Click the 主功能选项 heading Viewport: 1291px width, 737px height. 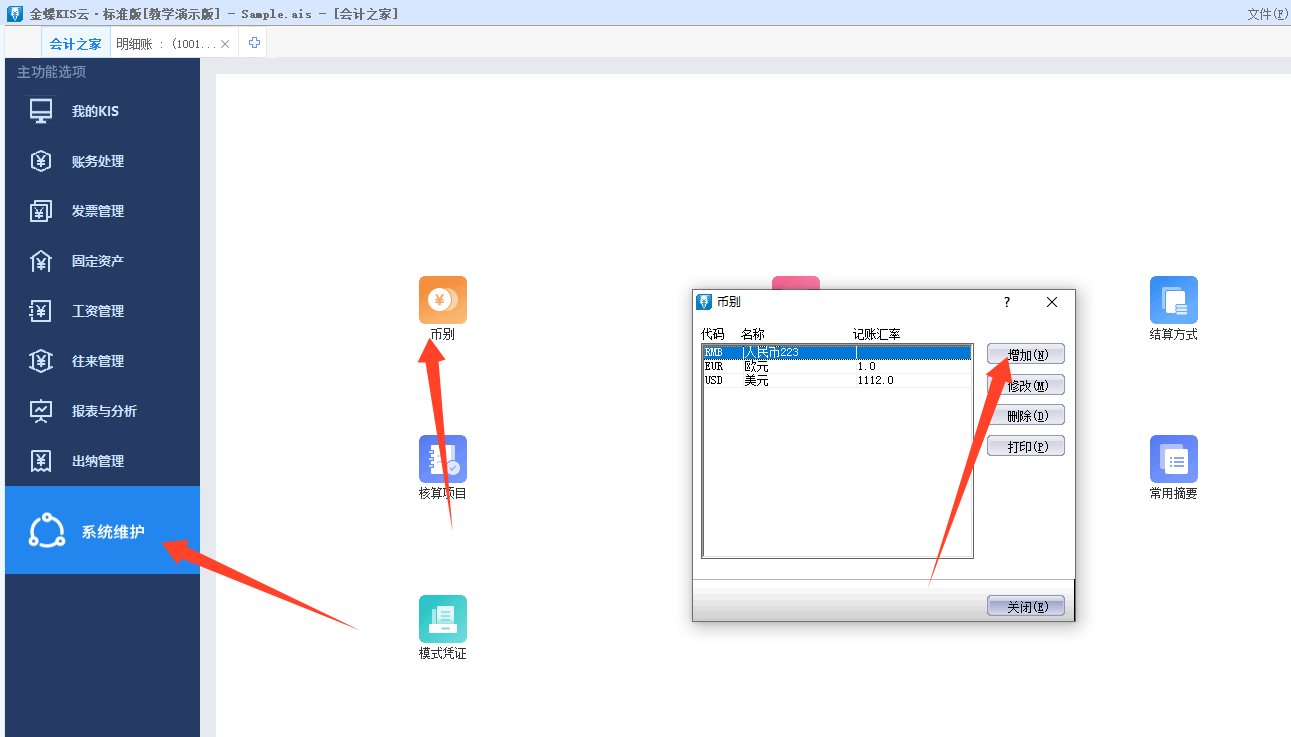[52, 72]
